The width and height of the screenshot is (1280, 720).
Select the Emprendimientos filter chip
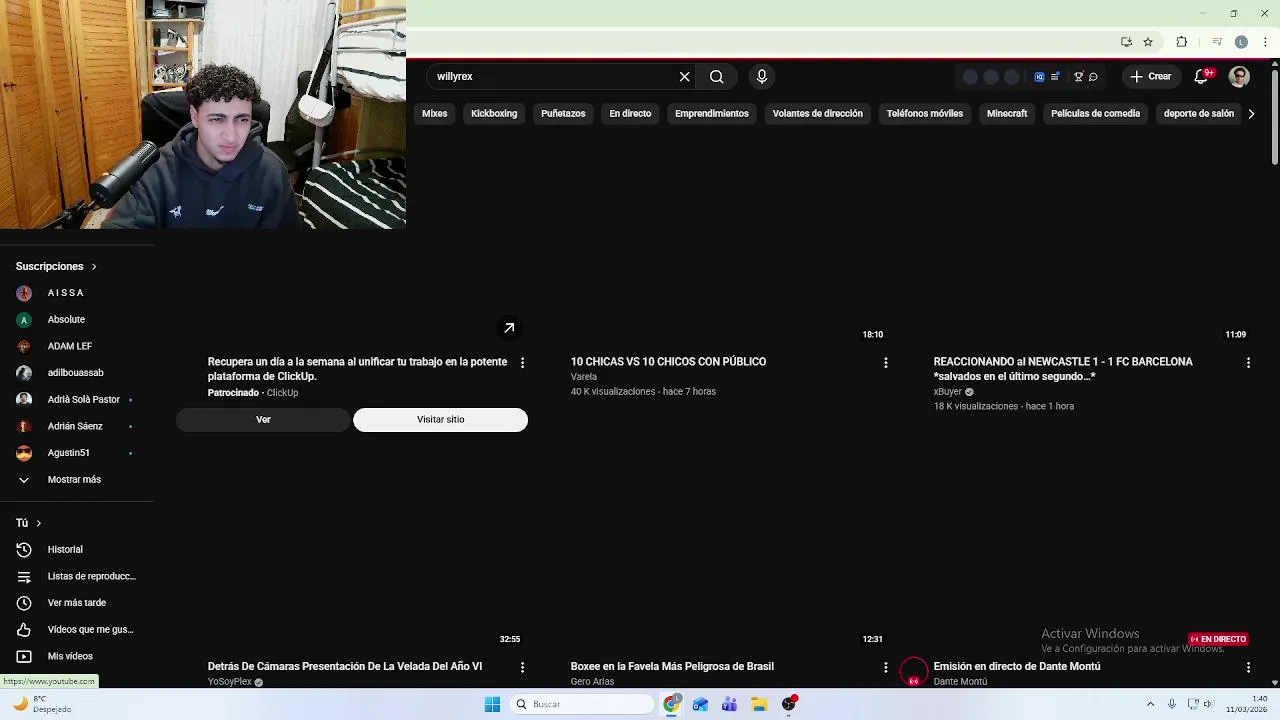pos(712,114)
